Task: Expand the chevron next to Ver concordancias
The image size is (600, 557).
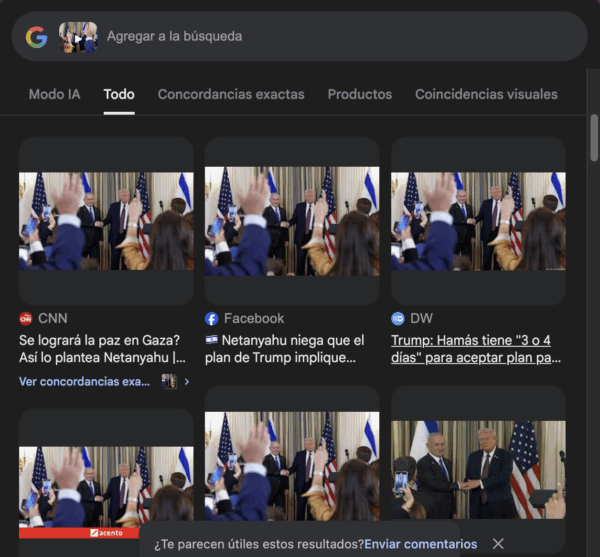Action: [x=187, y=381]
